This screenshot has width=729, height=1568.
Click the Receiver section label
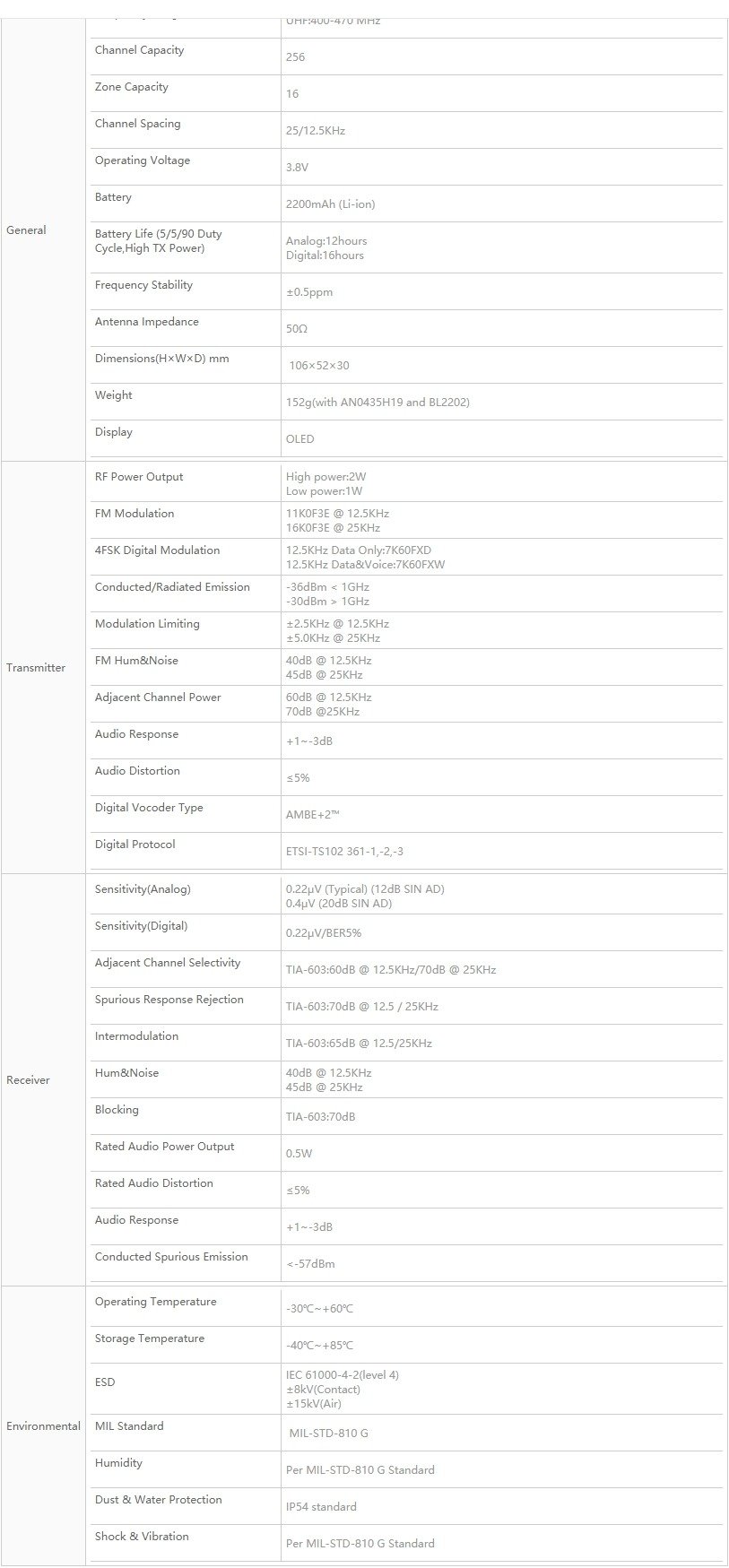tap(28, 1080)
